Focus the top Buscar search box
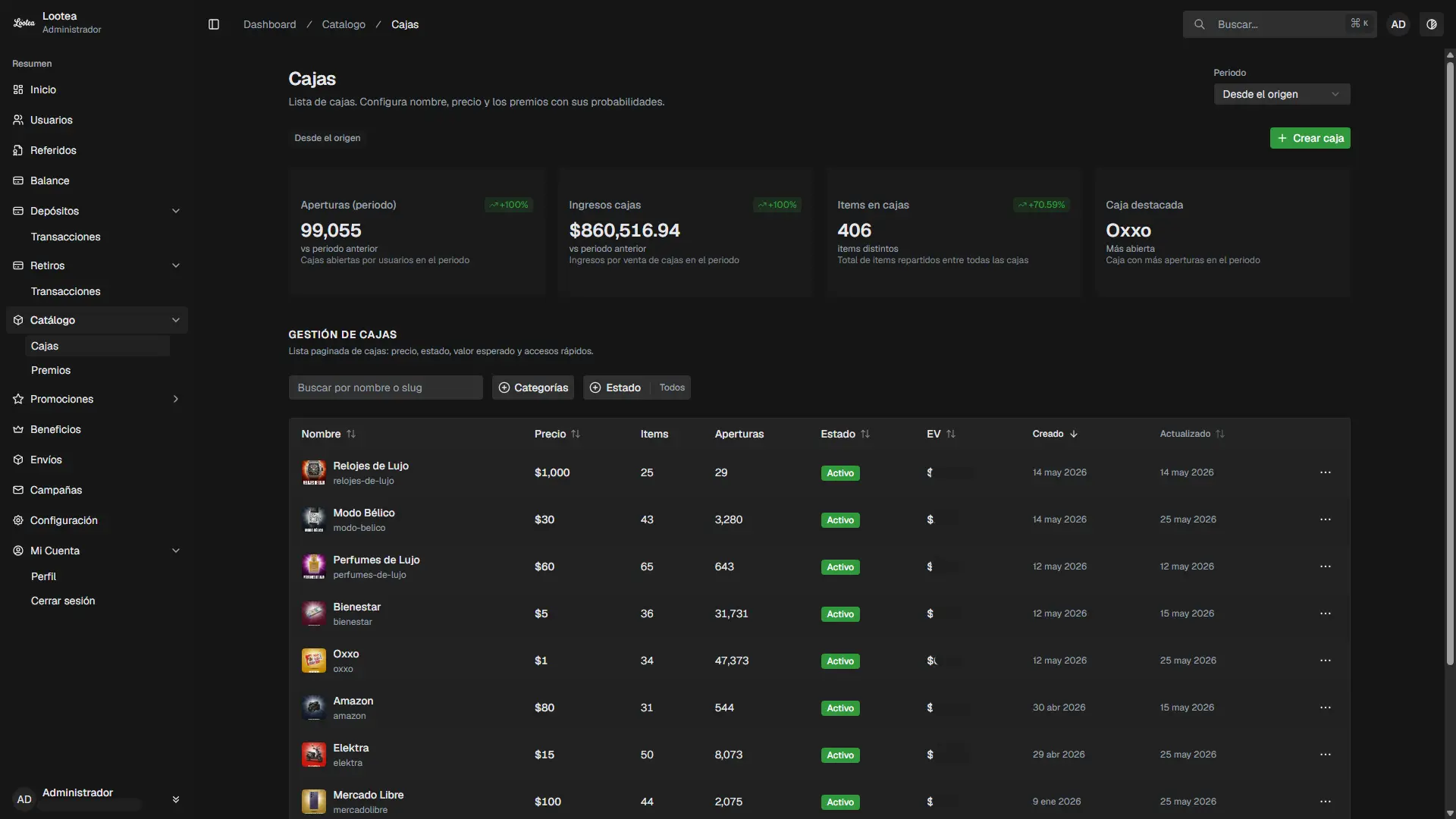The width and height of the screenshot is (1456, 819). coord(1279,24)
